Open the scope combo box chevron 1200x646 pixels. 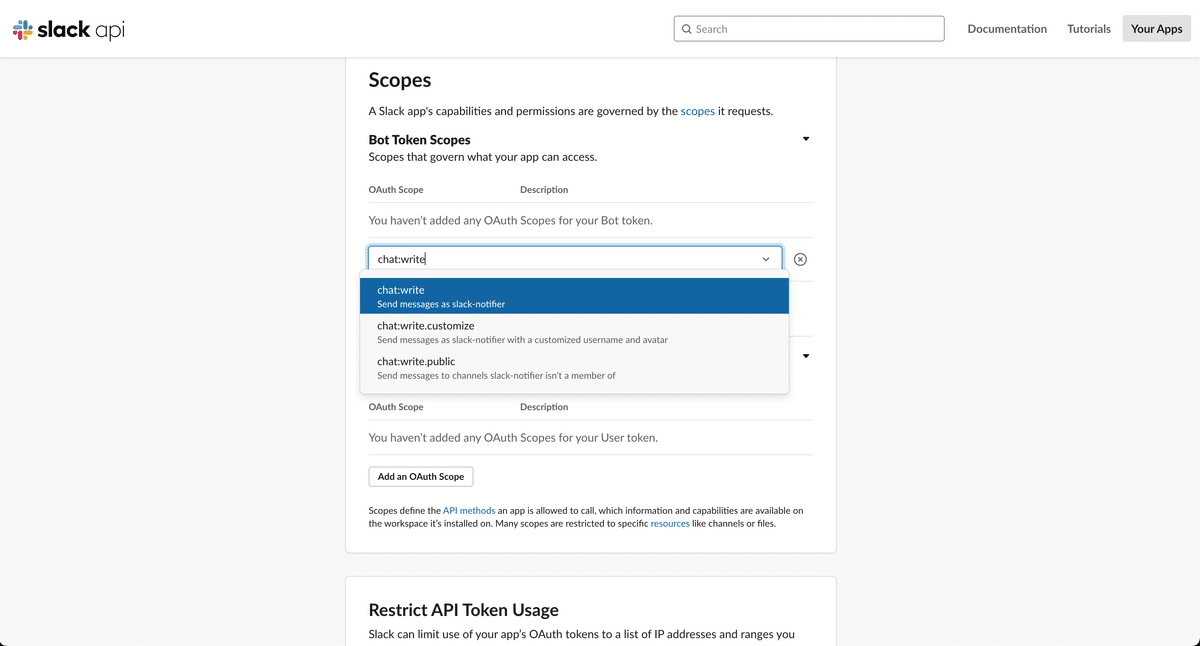(x=766, y=259)
